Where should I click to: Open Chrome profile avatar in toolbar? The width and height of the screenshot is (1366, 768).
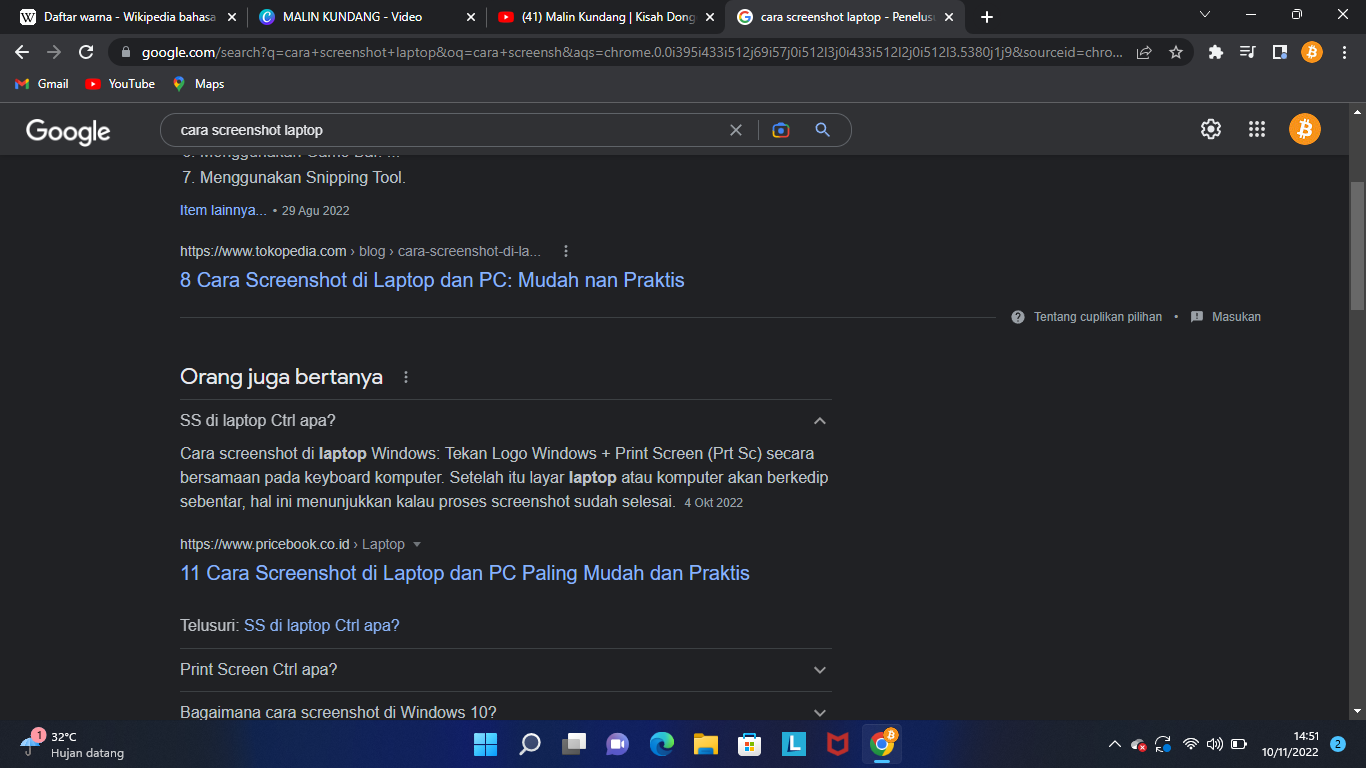pyautogui.click(x=1311, y=52)
